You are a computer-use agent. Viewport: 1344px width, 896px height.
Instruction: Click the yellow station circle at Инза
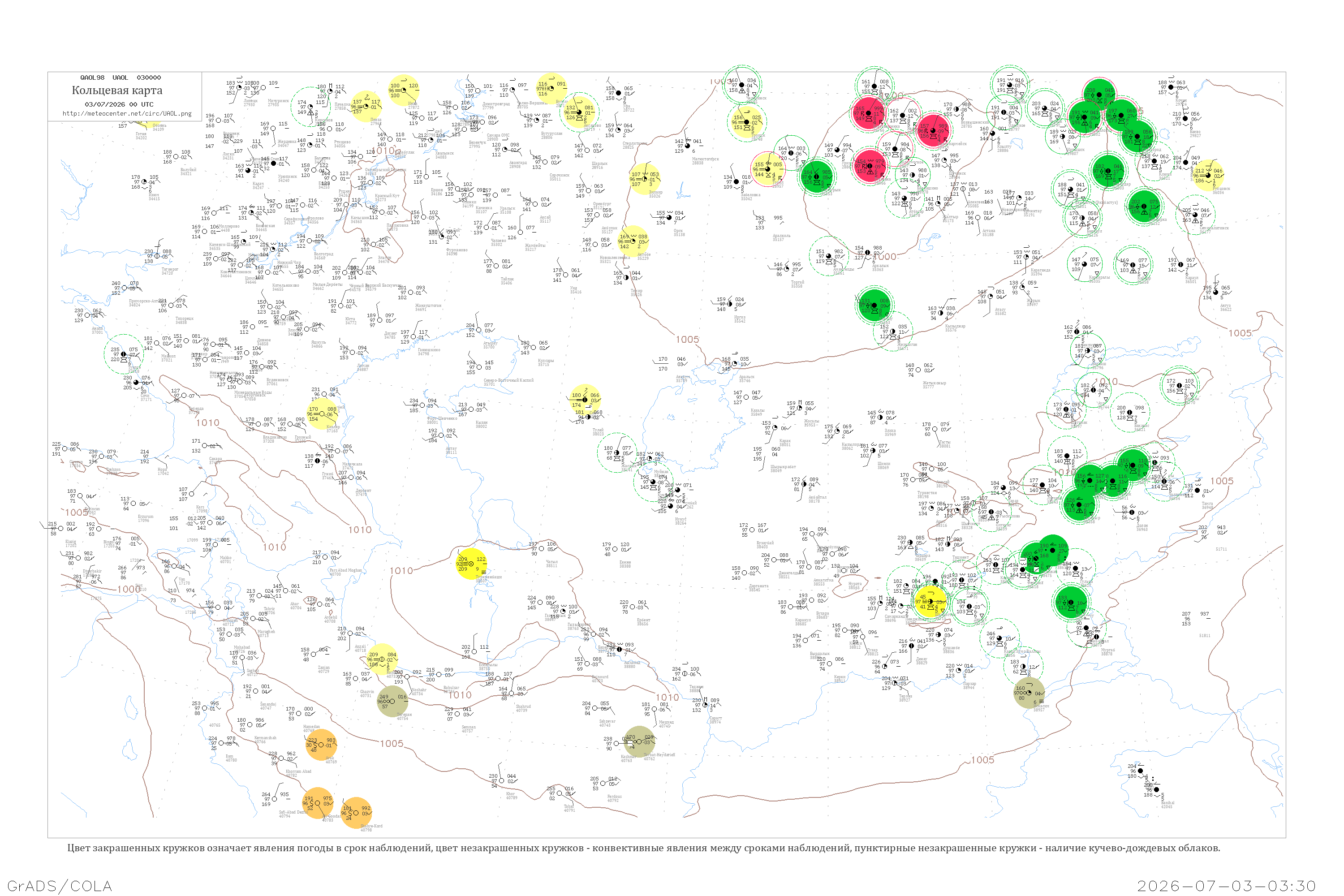coord(404,90)
